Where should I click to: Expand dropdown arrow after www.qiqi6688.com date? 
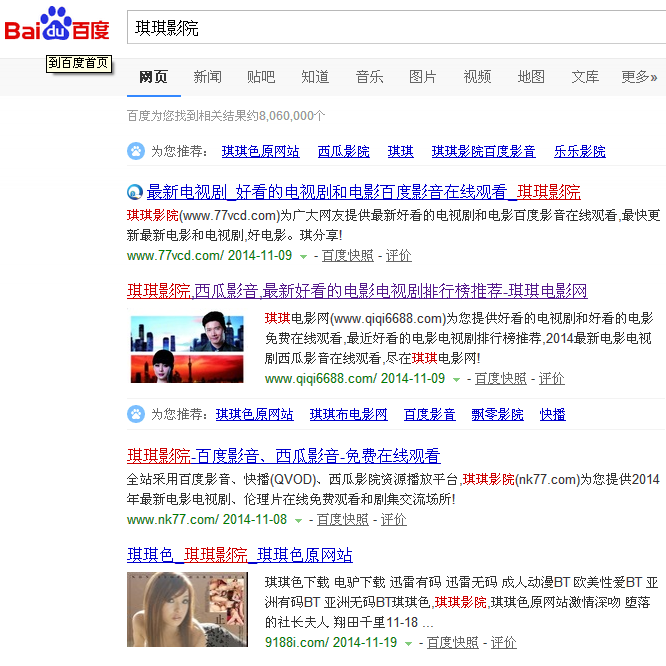click(x=456, y=380)
